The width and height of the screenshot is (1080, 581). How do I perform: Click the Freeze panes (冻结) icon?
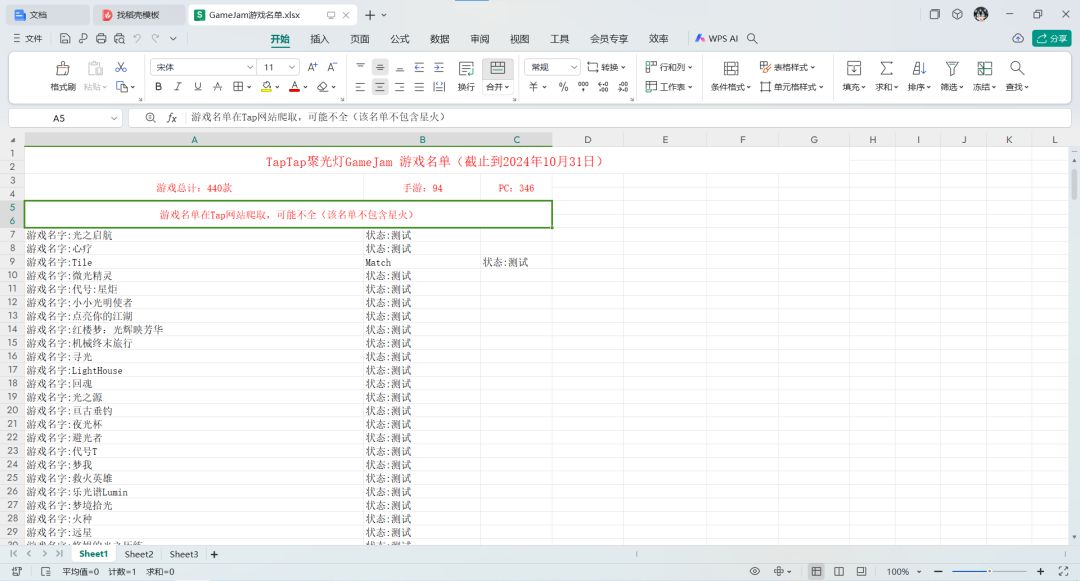coord(984,68)
